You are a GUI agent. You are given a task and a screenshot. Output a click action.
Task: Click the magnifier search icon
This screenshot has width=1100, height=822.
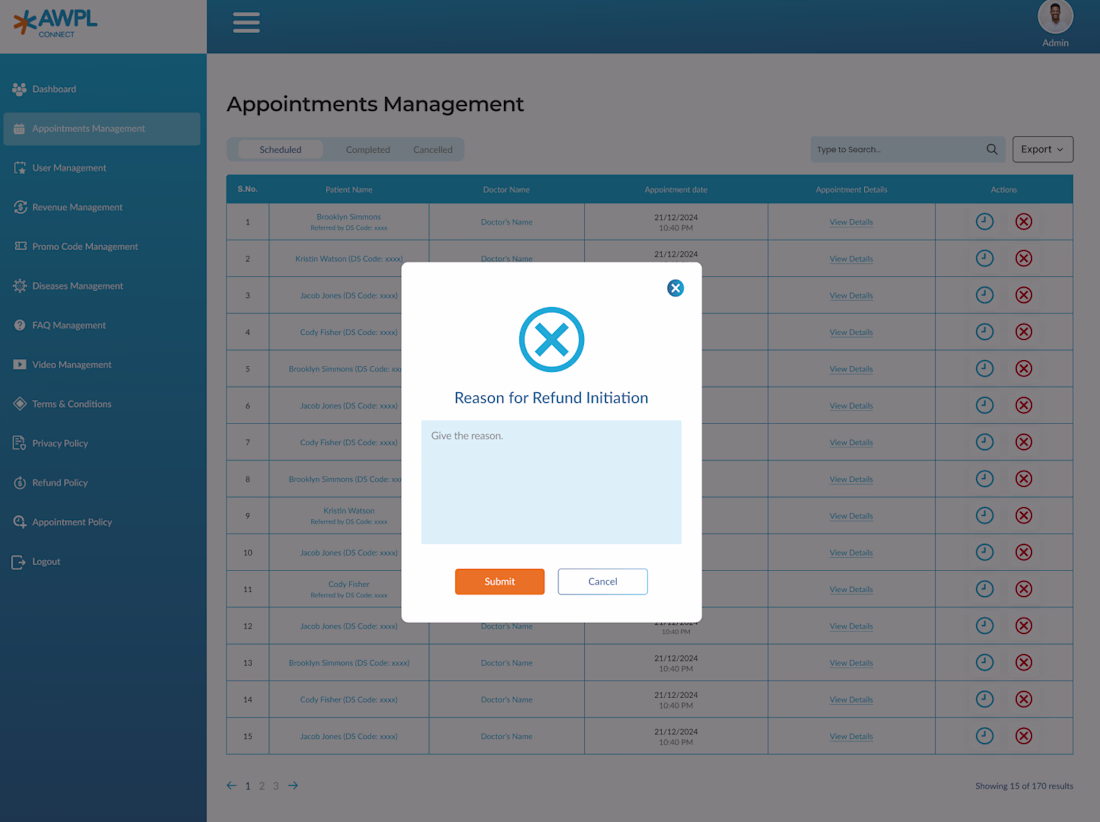992,149
